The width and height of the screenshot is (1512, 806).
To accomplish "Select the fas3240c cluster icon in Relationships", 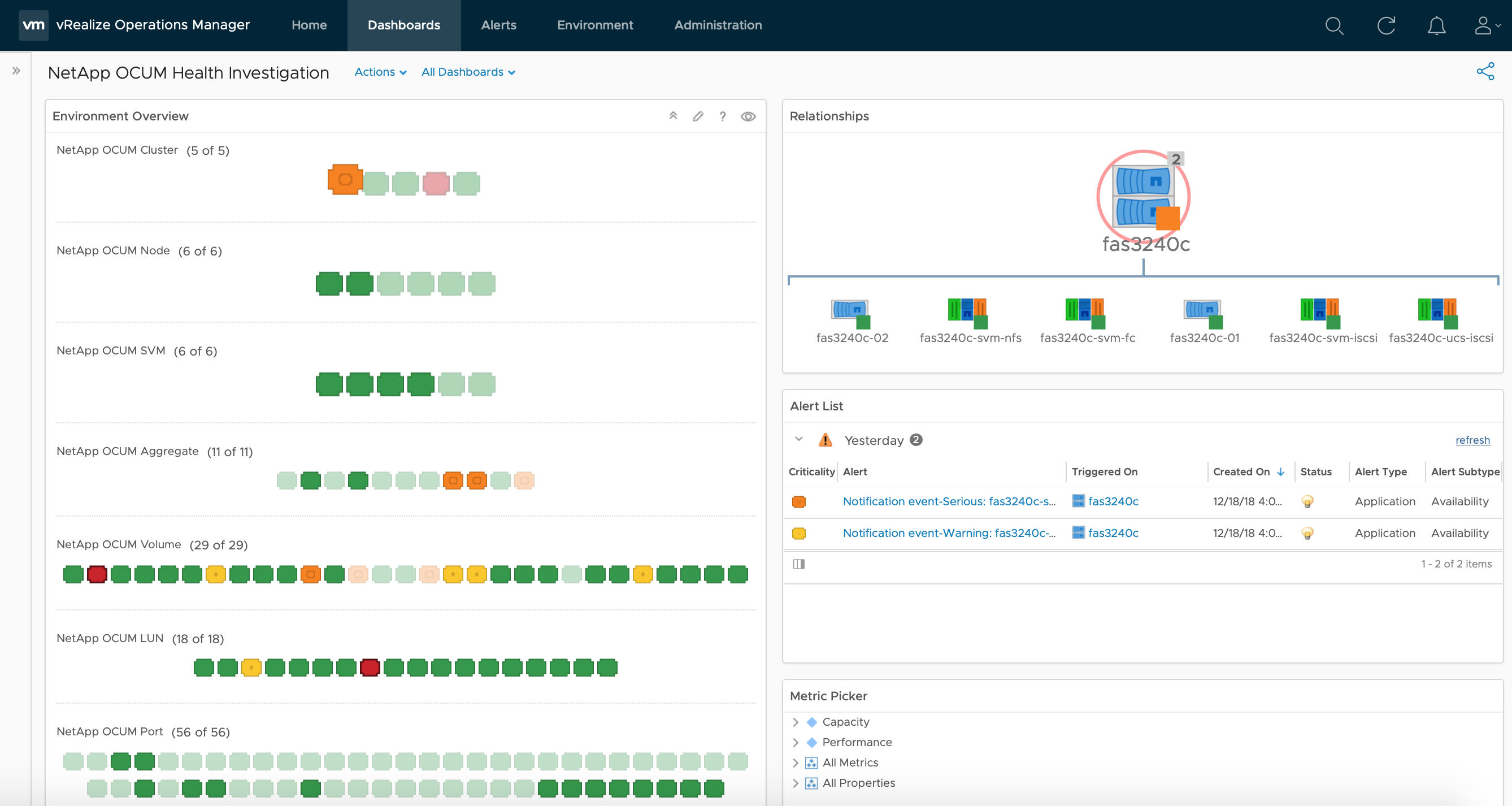I will coord(1144,197).
